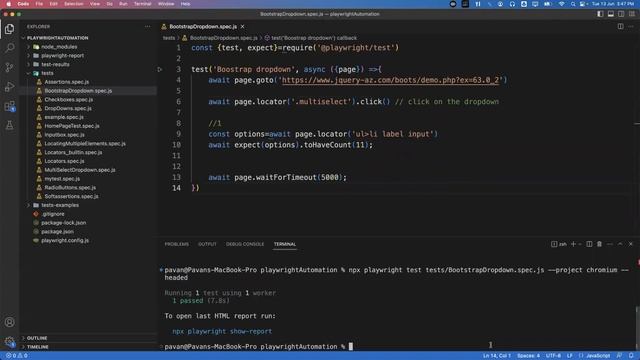The height and width of the screenshot is (360, 640).
Task: Open Assertions.spec.js file
Action: pos(67,82)
